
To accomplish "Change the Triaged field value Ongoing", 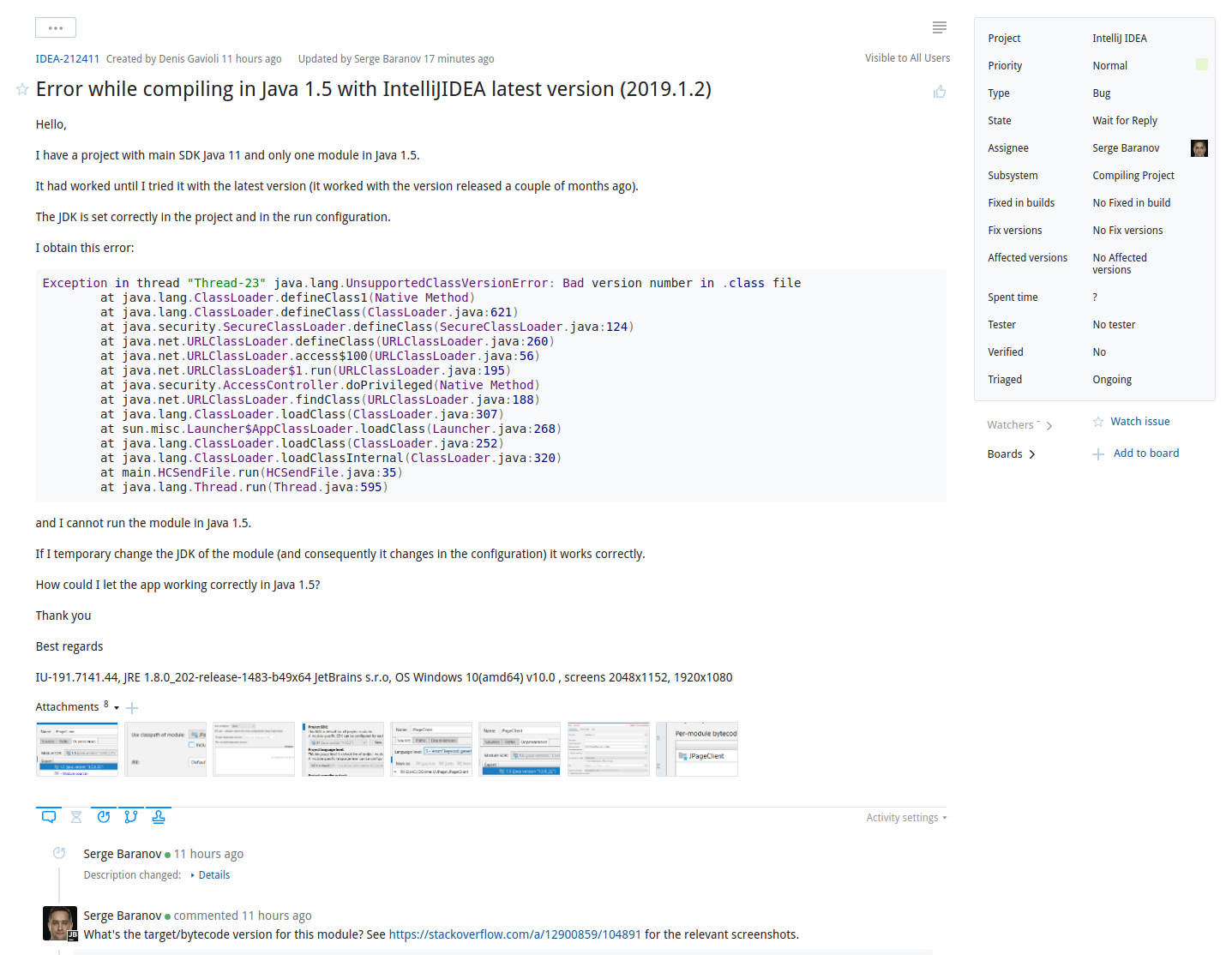I will 1112,380.
